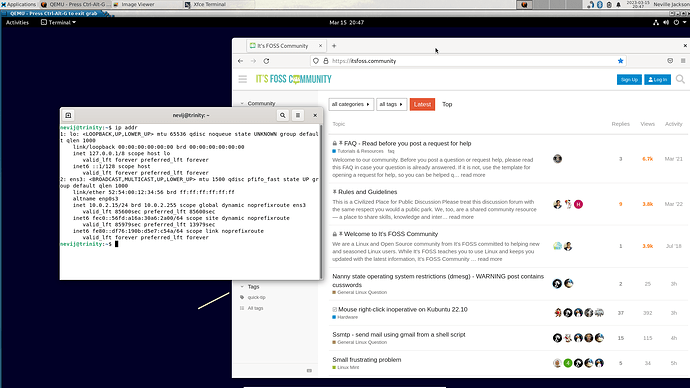Screen dimensions: 690x388
Task: Sort topics by Views column header
Action: [x=647, y=124]
